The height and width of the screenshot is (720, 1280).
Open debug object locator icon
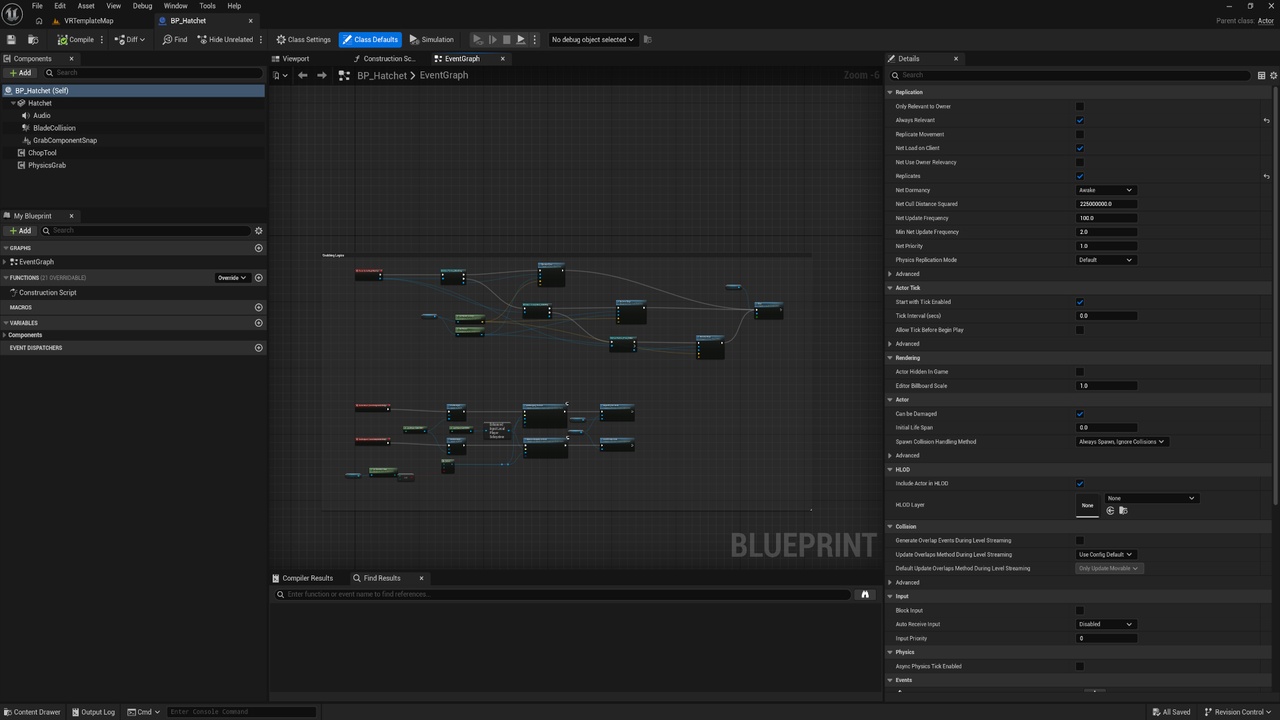[x=648, y=40]
